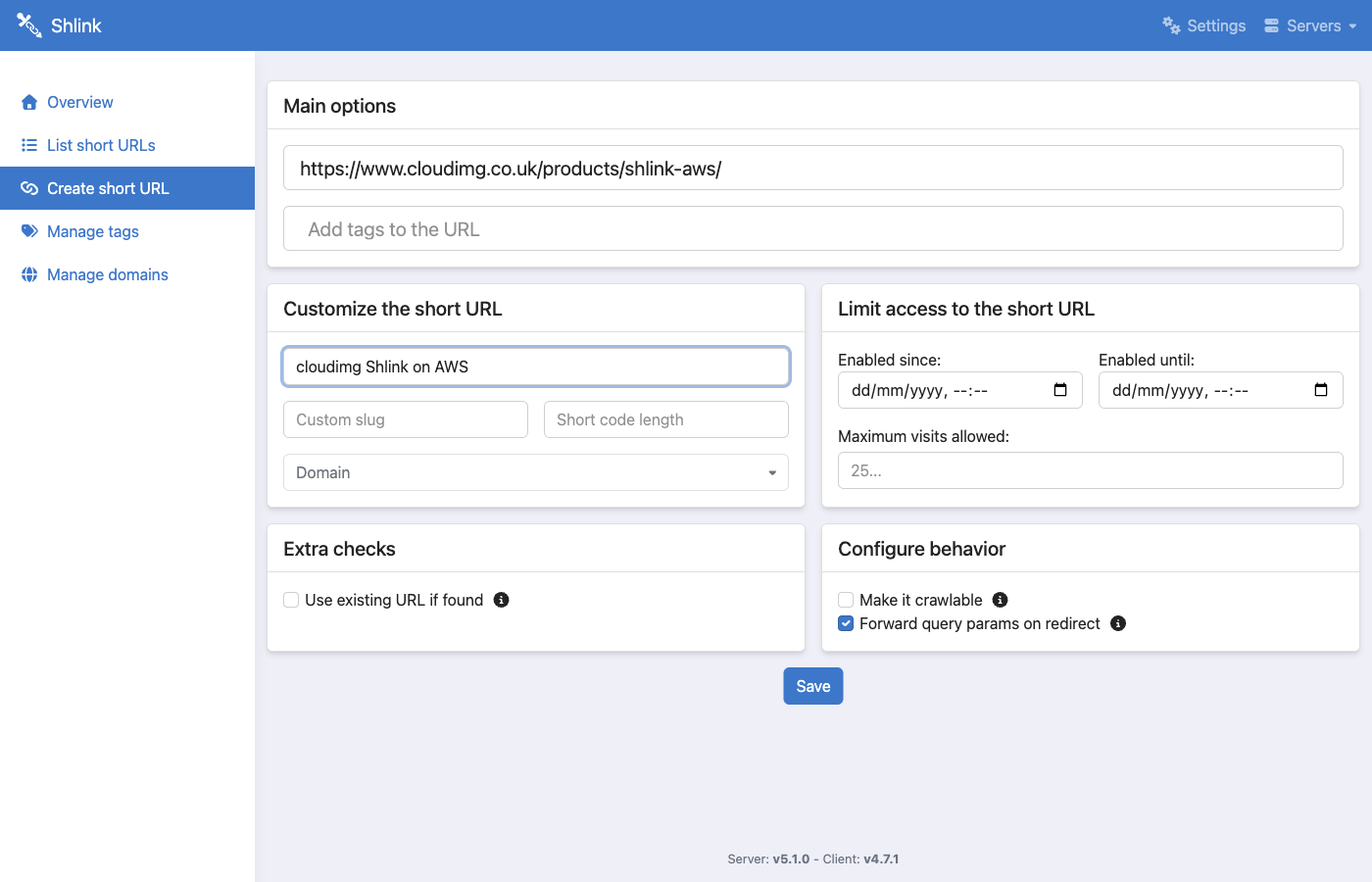Click the Overview home icon
The height and width of the screenshot is (882, 1372).
(29, 102)
